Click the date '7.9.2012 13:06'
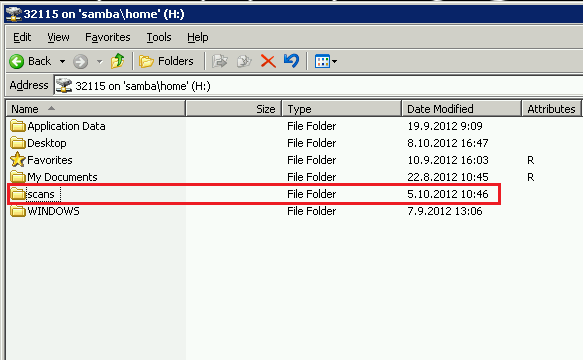Viewport: 583px width, 360px height. 445,211
